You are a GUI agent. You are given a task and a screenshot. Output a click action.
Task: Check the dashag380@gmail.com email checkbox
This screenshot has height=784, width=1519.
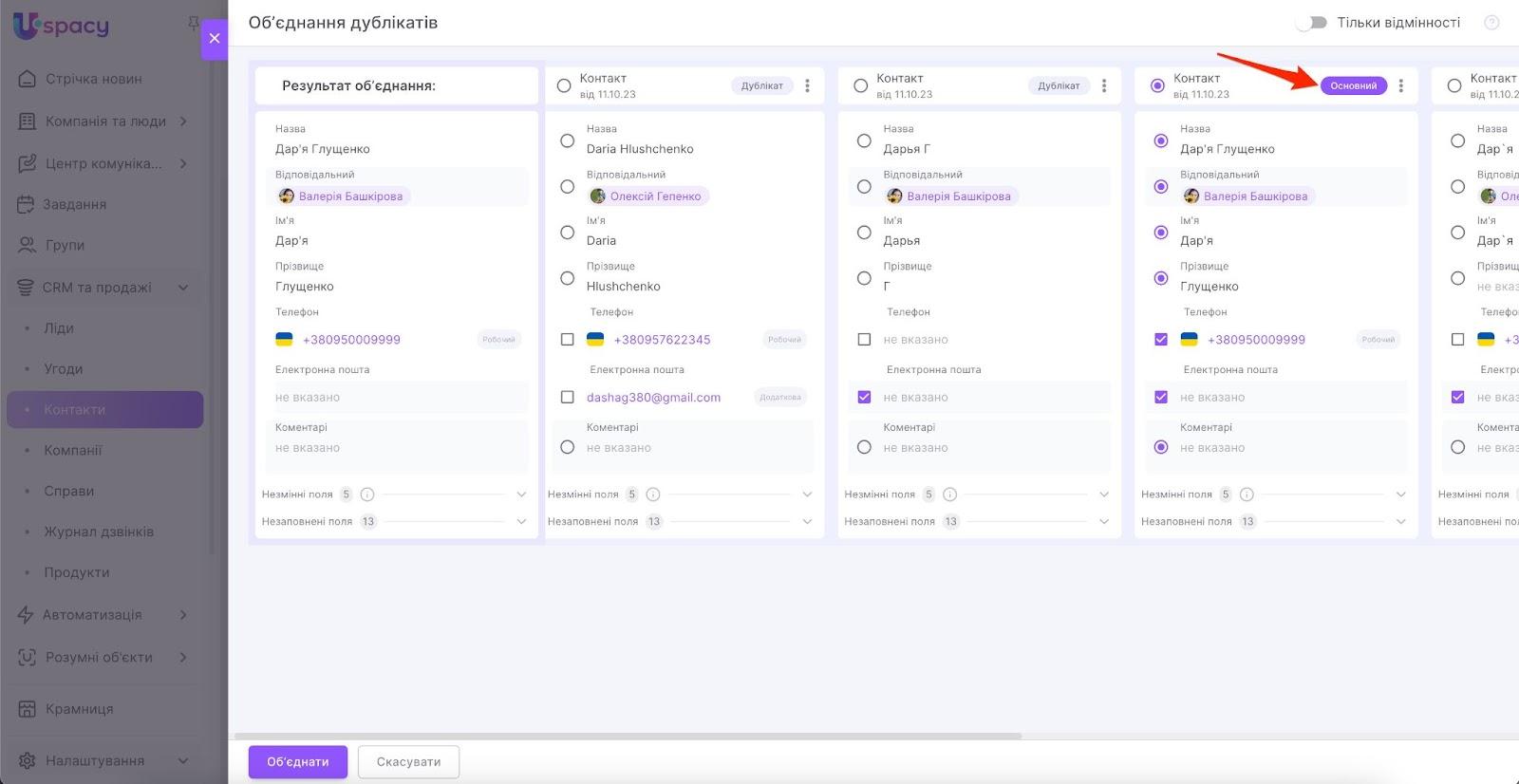pyautogui.click(x=567, y=398)
